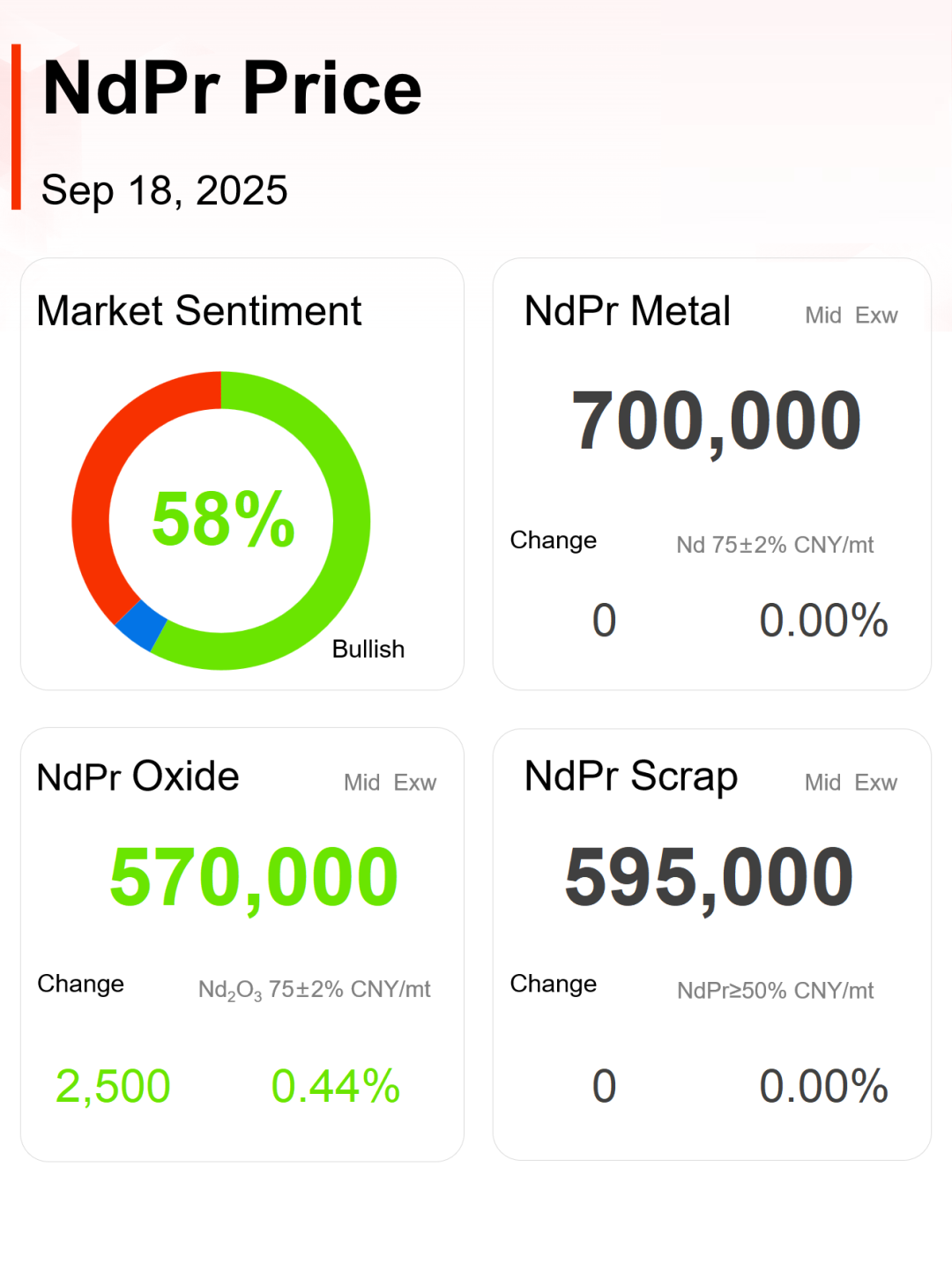Click the 58% value inside the donut
Screen dimensions: 952x1264
click(x=223, y=520)
